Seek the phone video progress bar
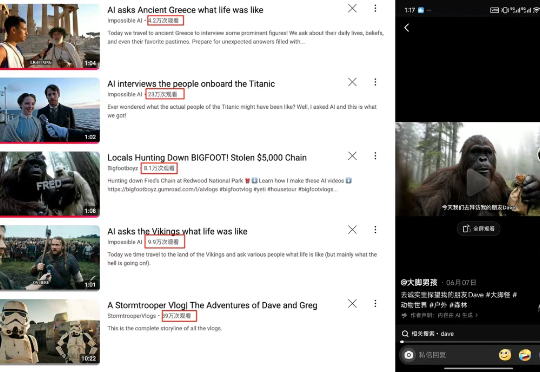The width and height of the screenshot is (540, 372). coord(470,342)
